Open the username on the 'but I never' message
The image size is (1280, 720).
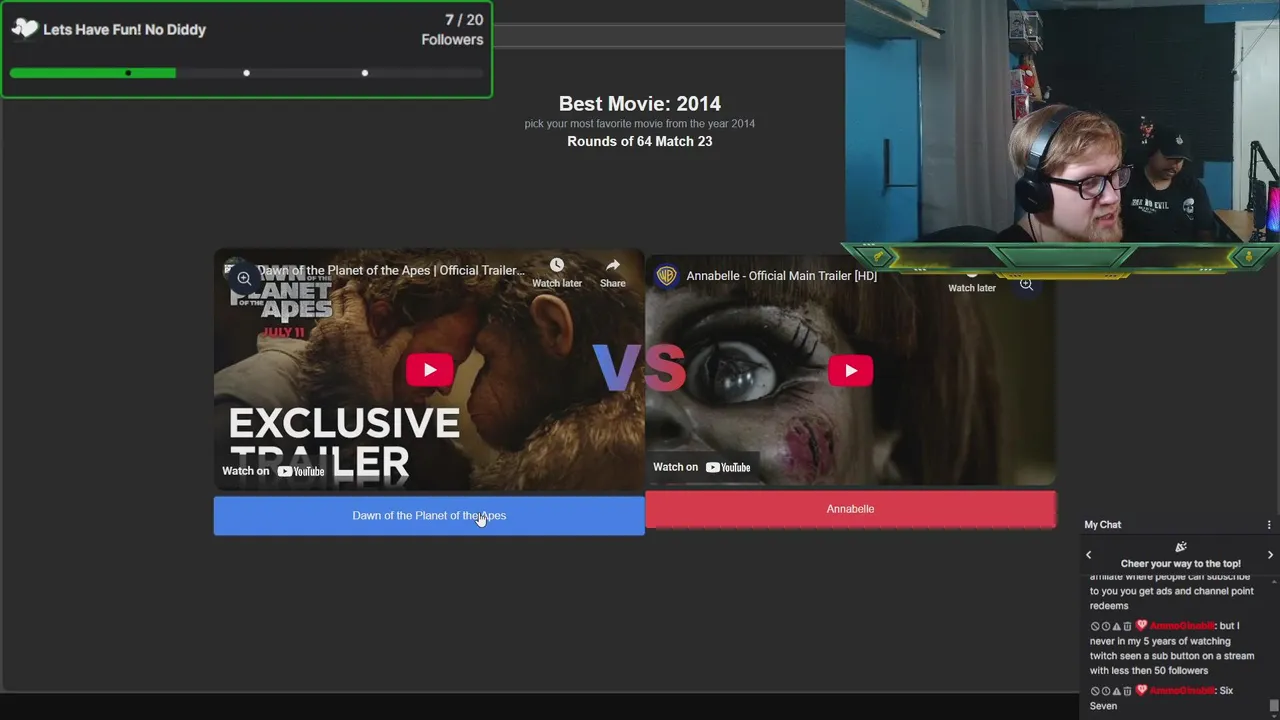tap(1182, 626)
